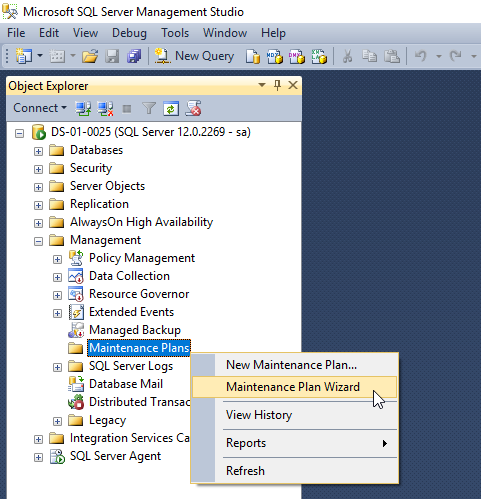Click the Database Engine Query icon
The height and width of the screenshot is (499, 481).
click(253, 56)
